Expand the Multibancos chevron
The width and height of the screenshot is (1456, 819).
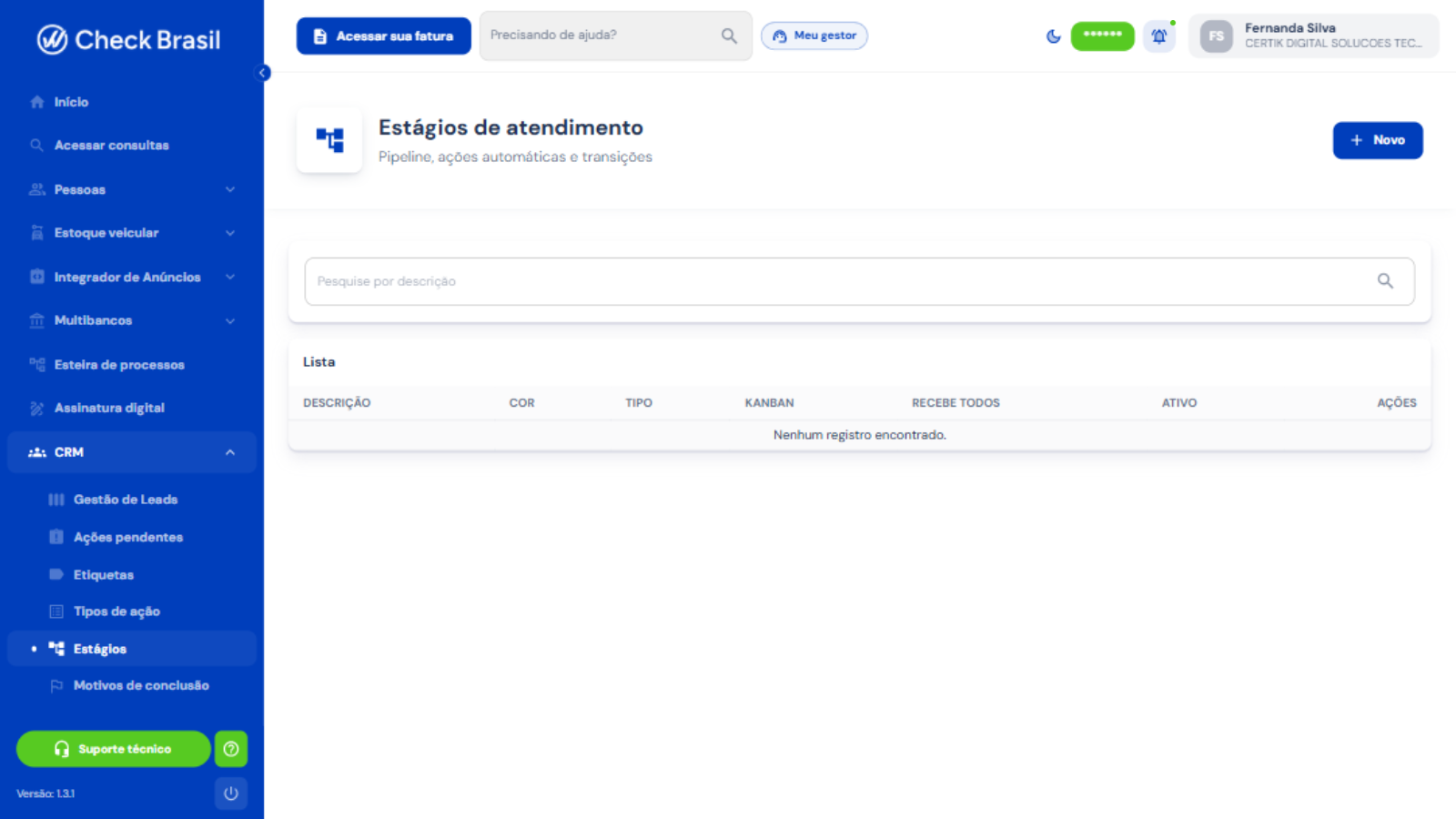230,320
